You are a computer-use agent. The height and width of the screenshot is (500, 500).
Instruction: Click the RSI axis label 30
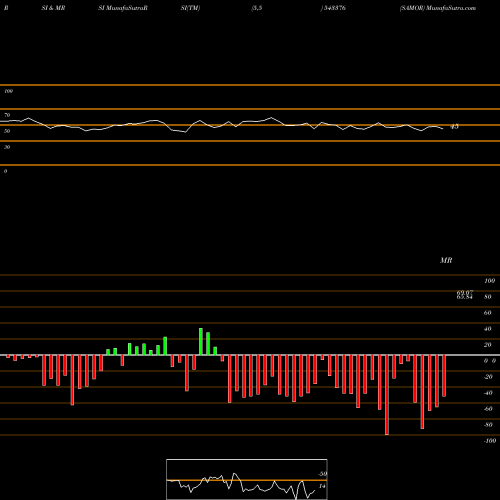coord(7,147)
